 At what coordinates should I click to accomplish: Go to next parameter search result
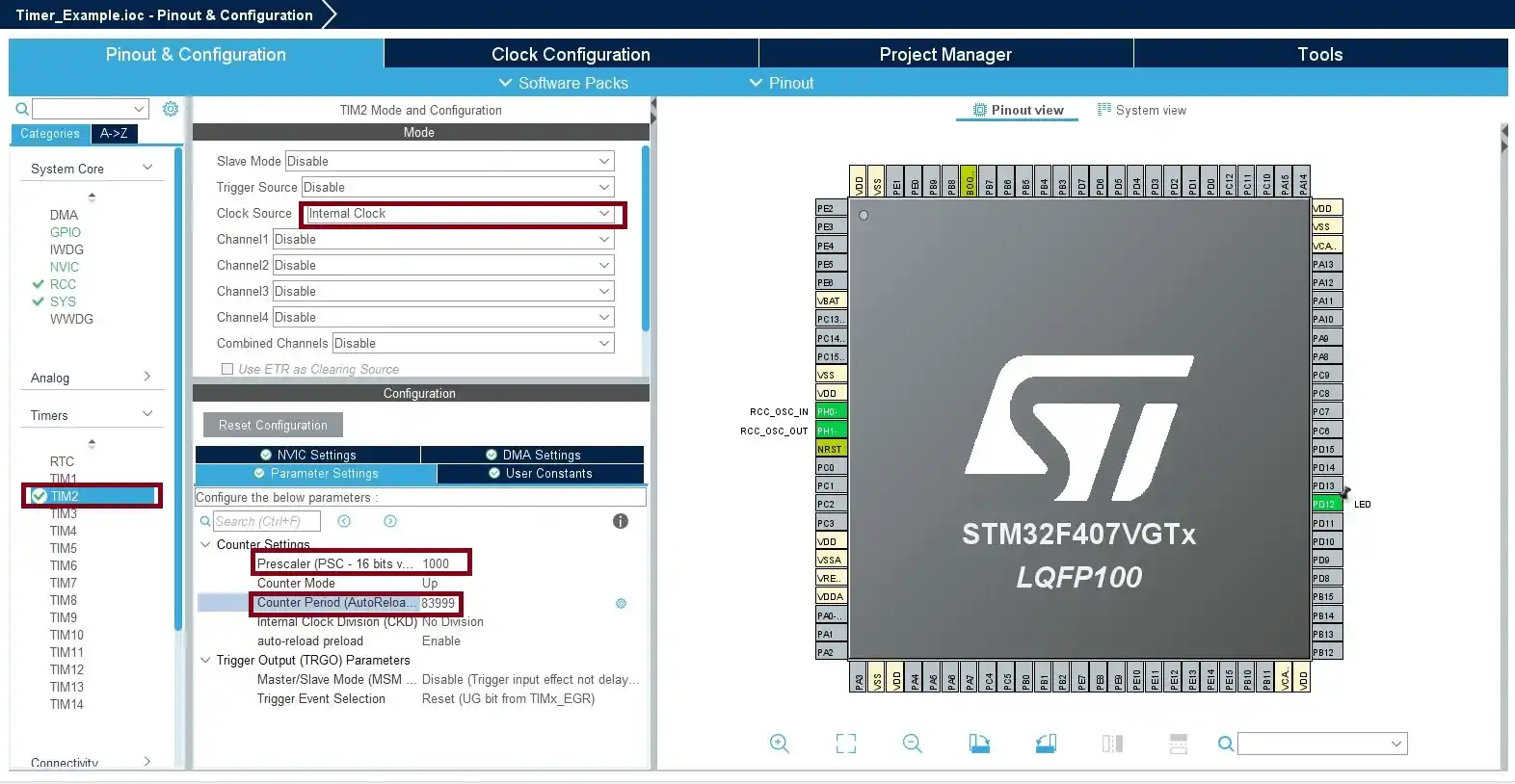[390, 521]
